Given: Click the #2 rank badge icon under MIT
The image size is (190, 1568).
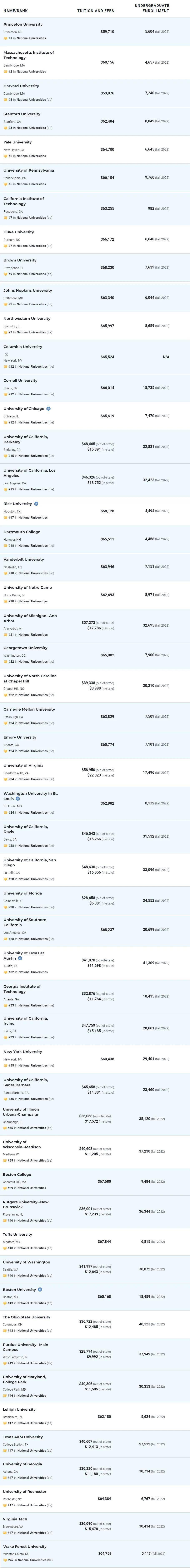Looking at the screenshot, I should tap(5, 71).
